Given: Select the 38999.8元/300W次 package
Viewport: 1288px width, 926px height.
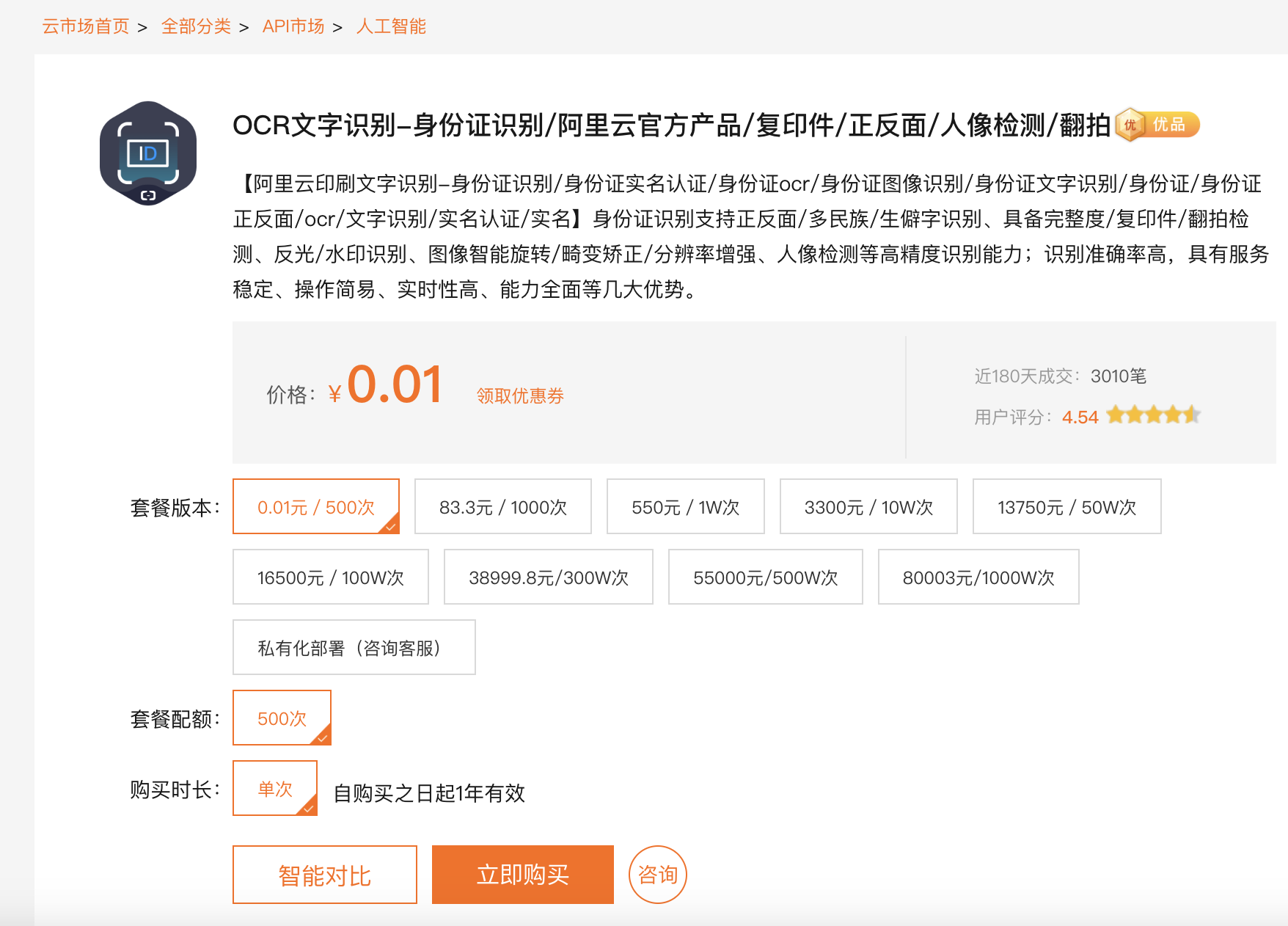Looking at the screenshot, I should pos(549,577).
